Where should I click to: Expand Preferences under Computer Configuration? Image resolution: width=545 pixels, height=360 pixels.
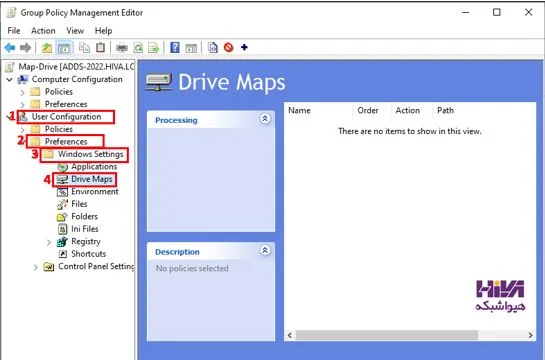click(23, 105)
